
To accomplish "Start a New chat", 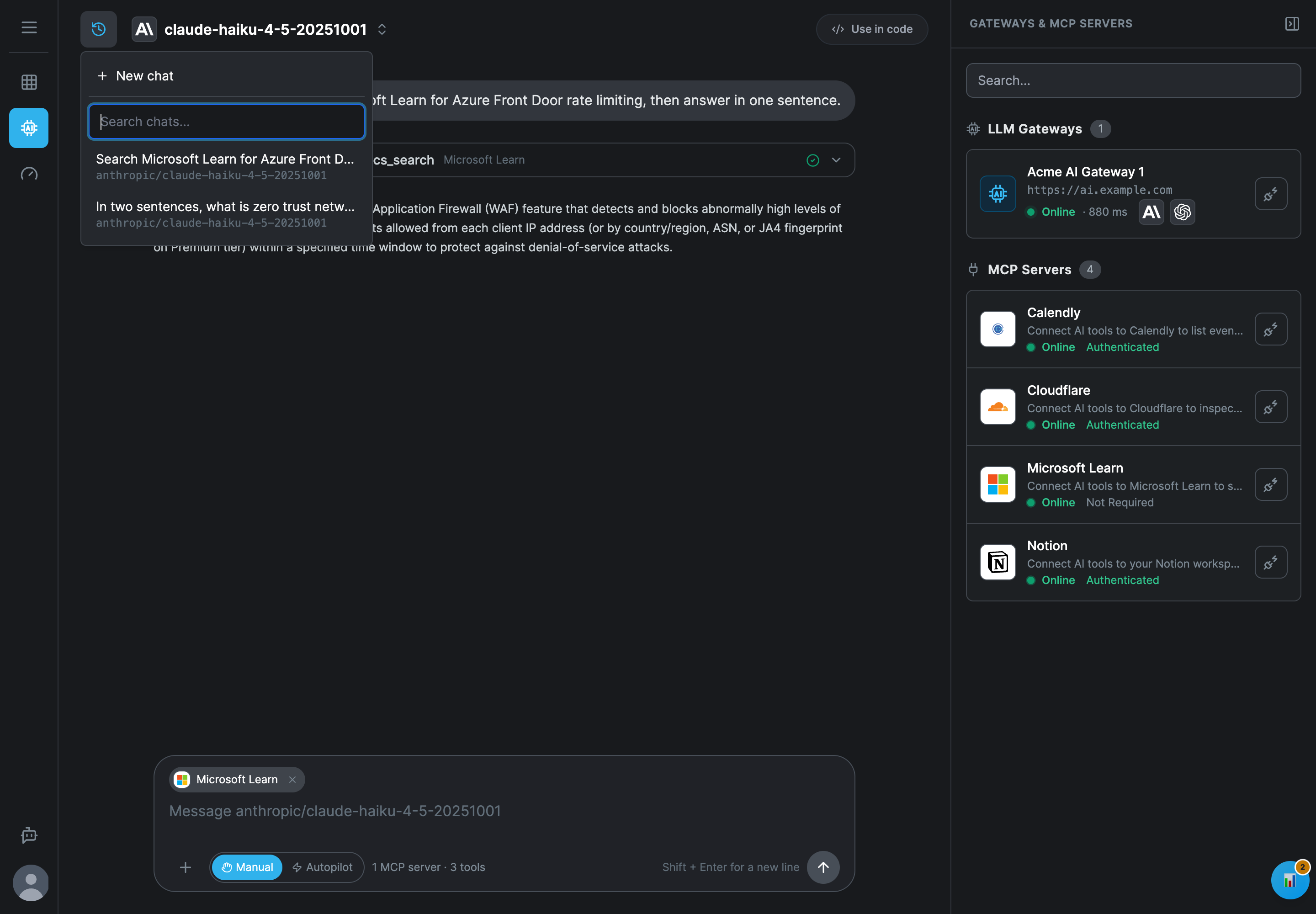I will (x=227, y=75).
